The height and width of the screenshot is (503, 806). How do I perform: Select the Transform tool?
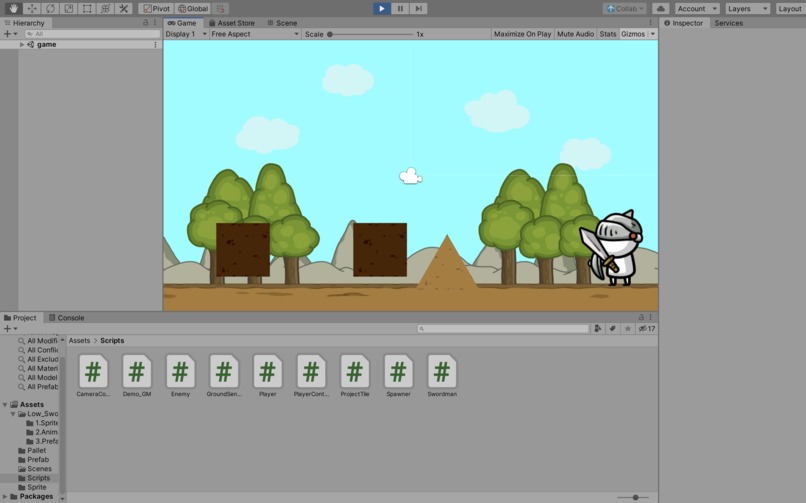click(105, 8)
